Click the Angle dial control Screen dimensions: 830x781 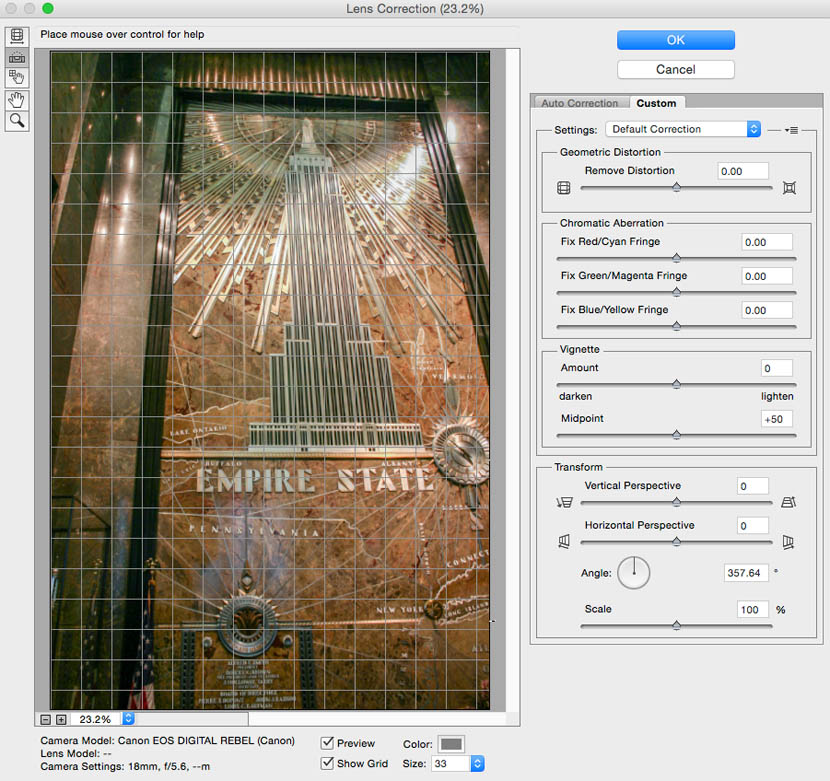tap(634, 573)
